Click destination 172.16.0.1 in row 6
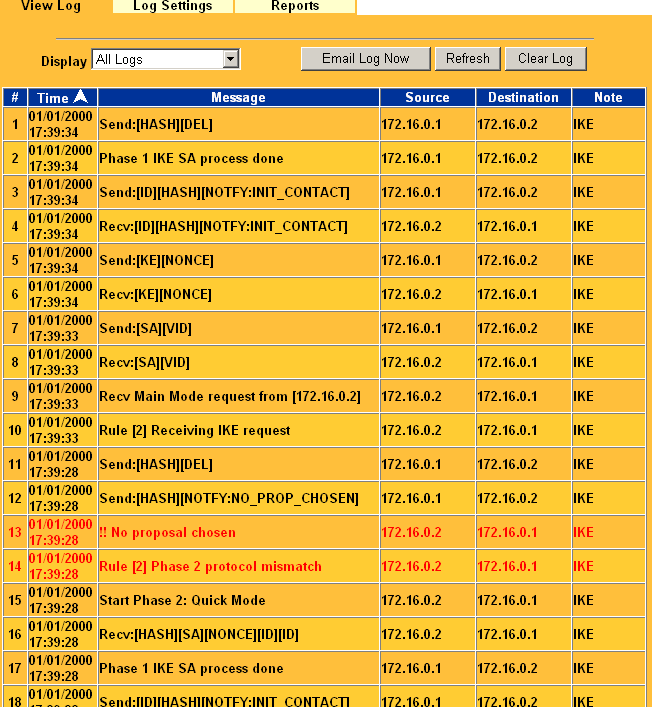Viewport: 652px width, 707px height. coord(507,294)
